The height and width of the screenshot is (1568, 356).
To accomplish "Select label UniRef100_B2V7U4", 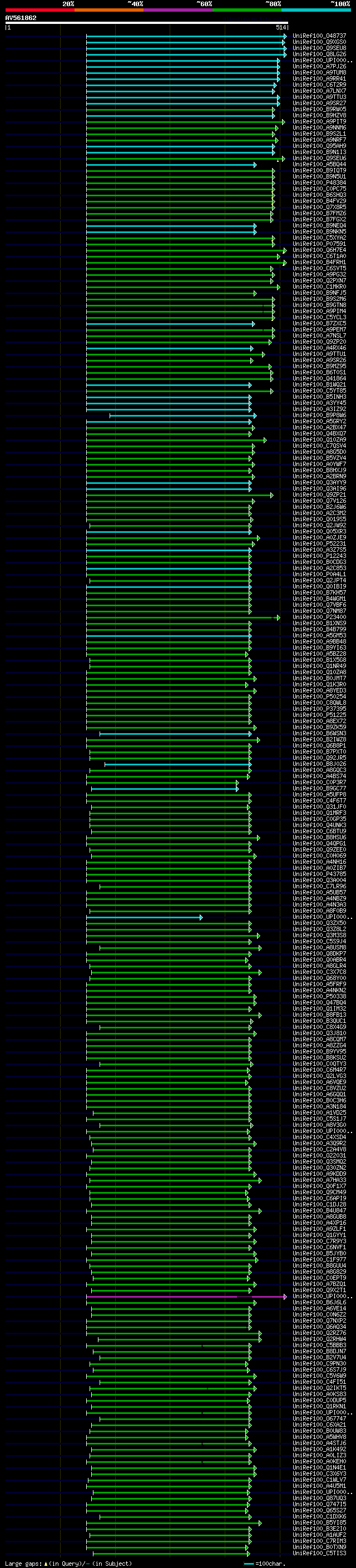I will click(319, 1357).
